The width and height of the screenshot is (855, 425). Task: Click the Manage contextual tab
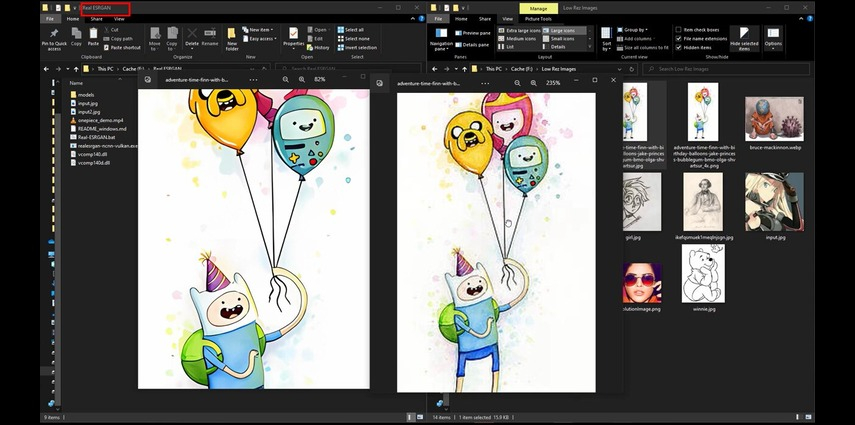coord(538,9)
